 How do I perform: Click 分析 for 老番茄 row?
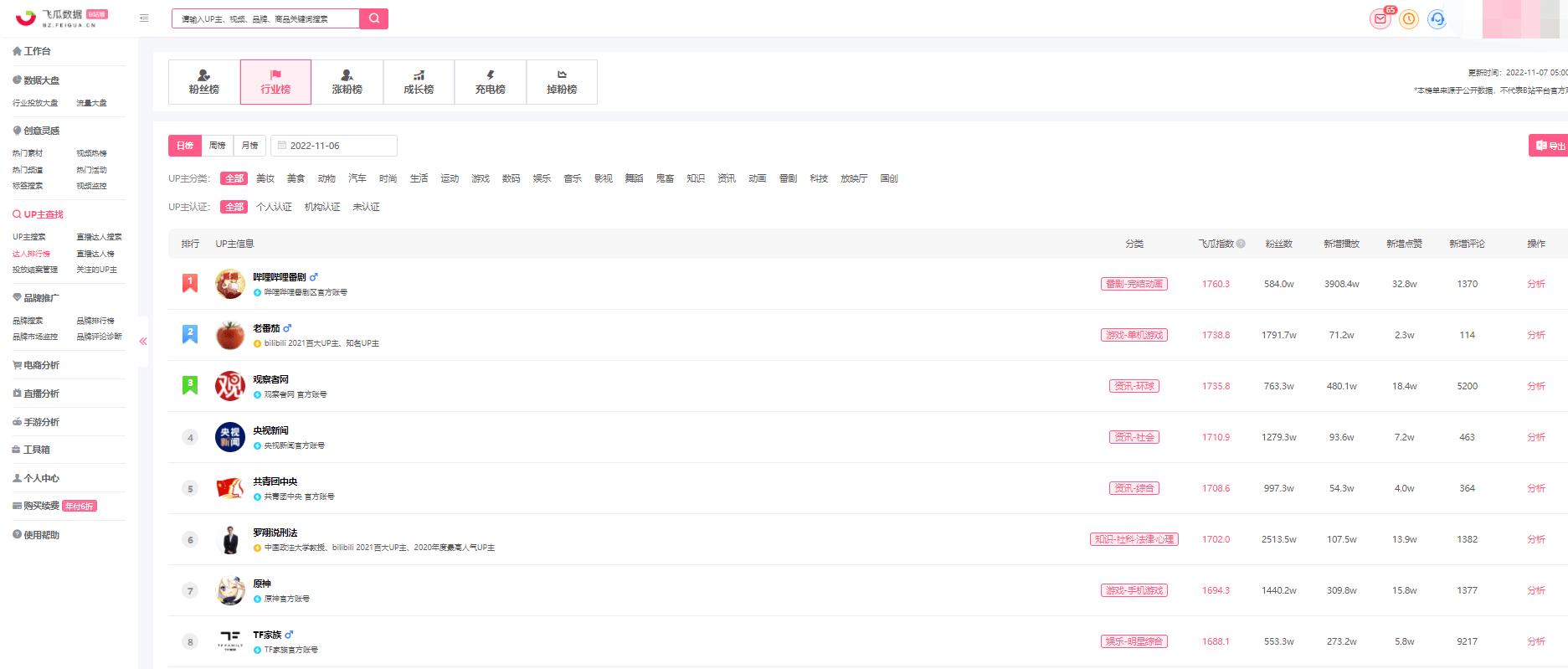point(1536,335)
